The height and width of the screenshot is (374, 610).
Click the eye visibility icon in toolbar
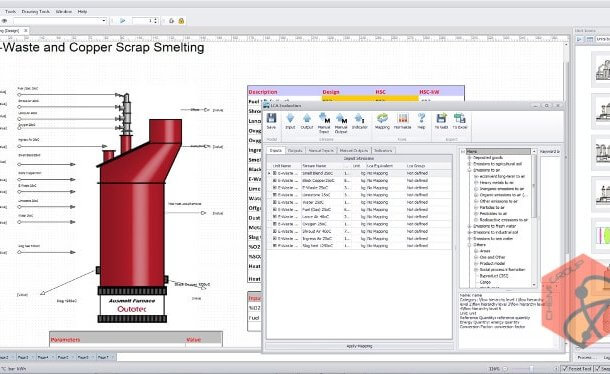point(5,21)
